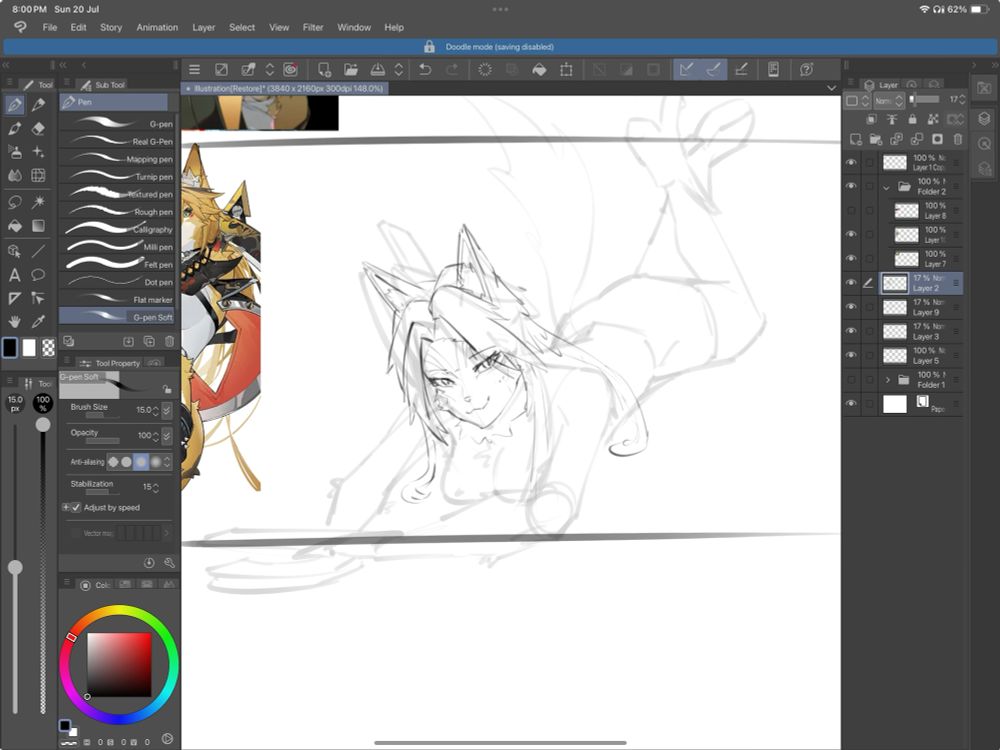Open the Window menu

[354, 27]
